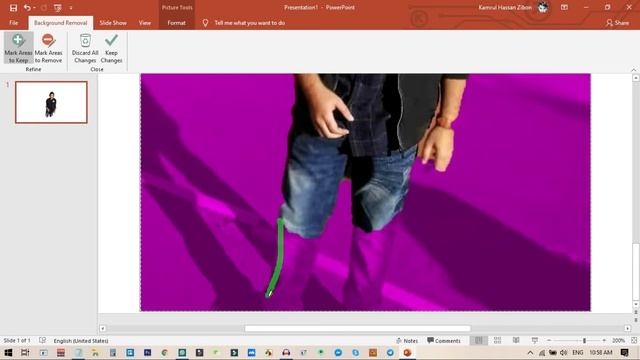The width and height of the screenshot is (640, 360).
Task: Switch to Slide Sorter view
Action: pyautogui.click(x=497, y=340)
